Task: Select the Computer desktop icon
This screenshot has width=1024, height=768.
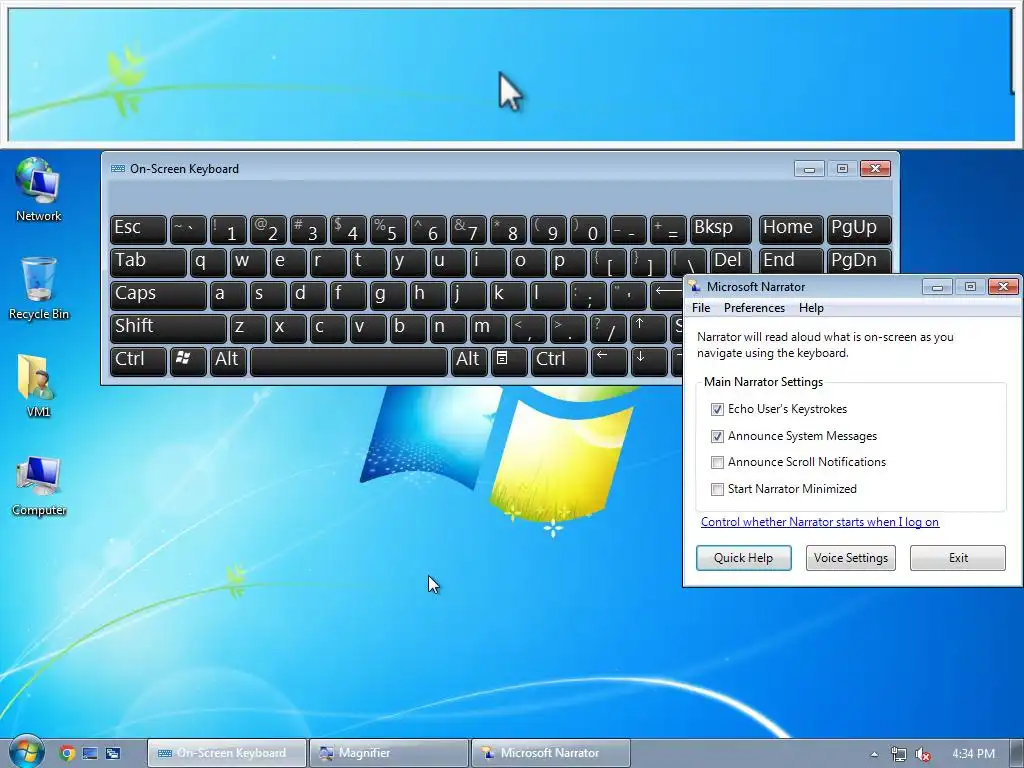Action: tap(39, 485)
